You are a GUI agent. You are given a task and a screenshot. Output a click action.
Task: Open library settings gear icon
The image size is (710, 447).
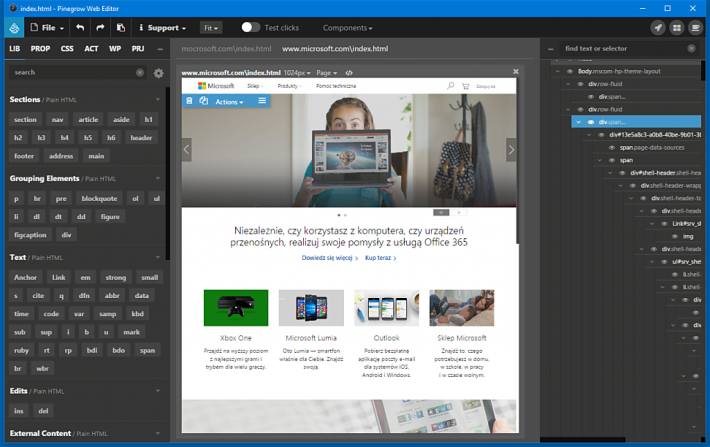point(158,73)
